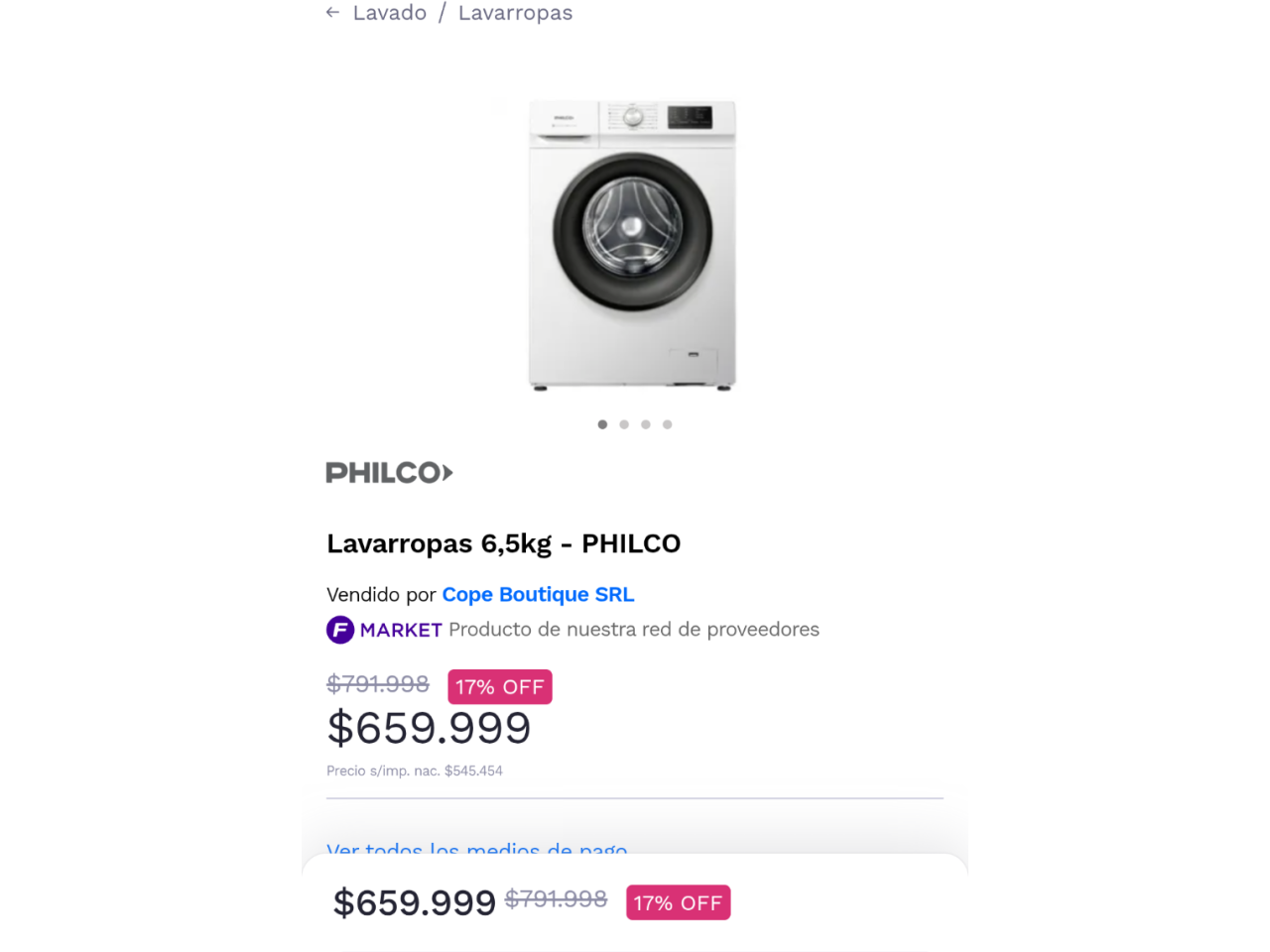Click the MARKET label text
Viewport: 1270px width, 952px height.
tap(401, 630)
